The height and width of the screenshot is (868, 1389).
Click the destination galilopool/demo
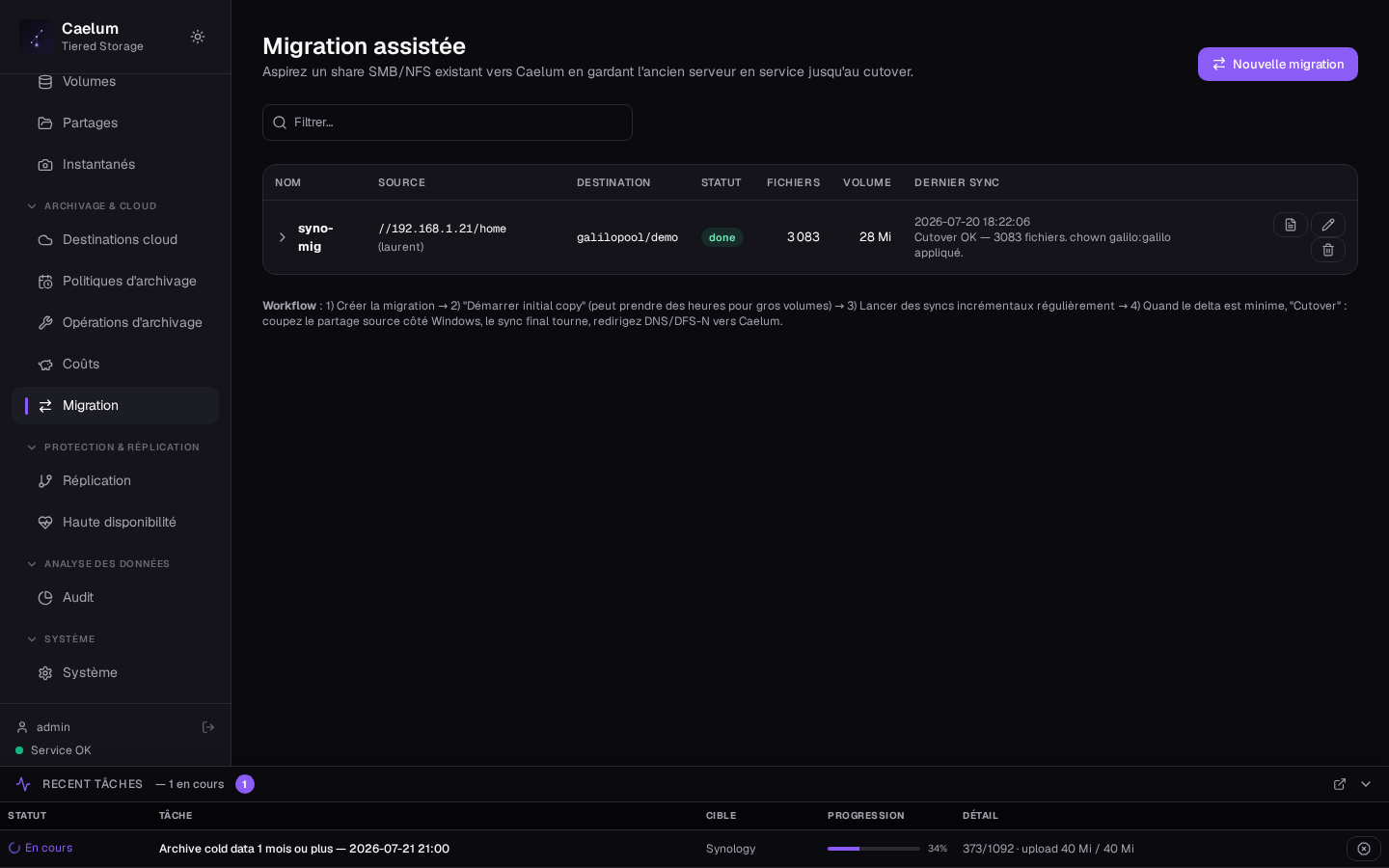tap(627, 237)
